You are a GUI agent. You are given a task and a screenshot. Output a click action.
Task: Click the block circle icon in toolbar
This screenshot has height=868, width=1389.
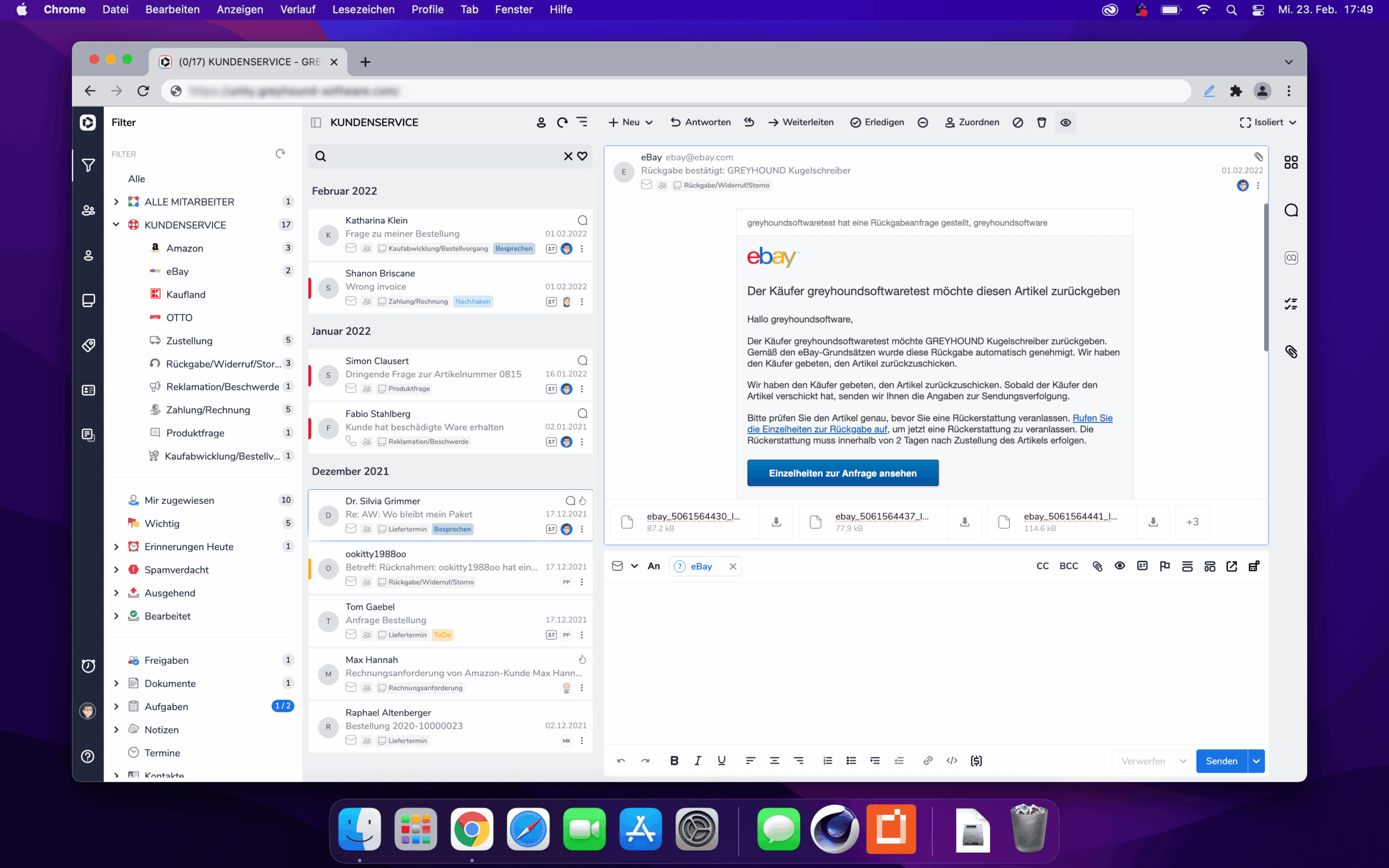click(x=1018, y=122)
